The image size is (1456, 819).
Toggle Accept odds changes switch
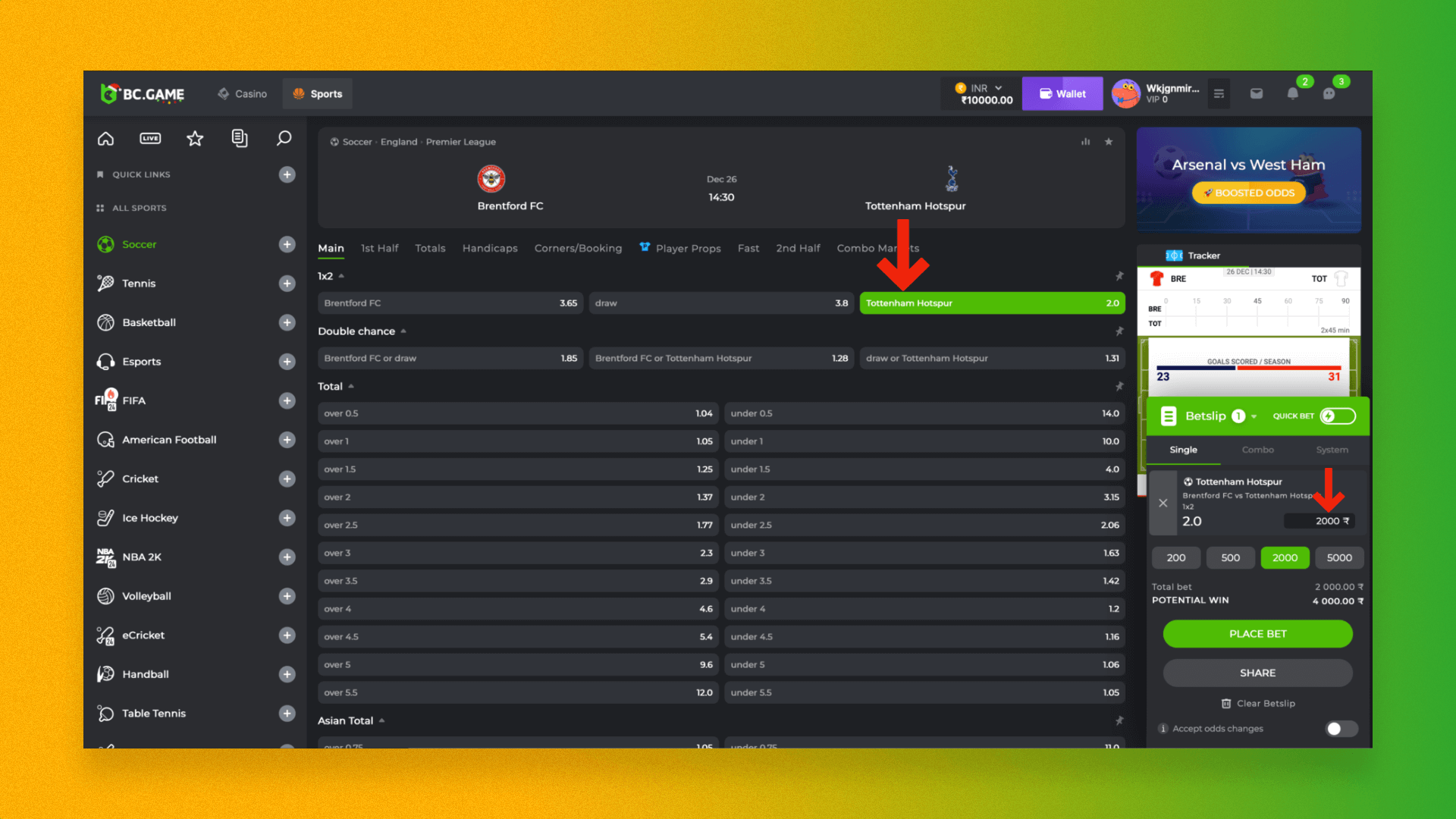click(x=1339, y=727)
